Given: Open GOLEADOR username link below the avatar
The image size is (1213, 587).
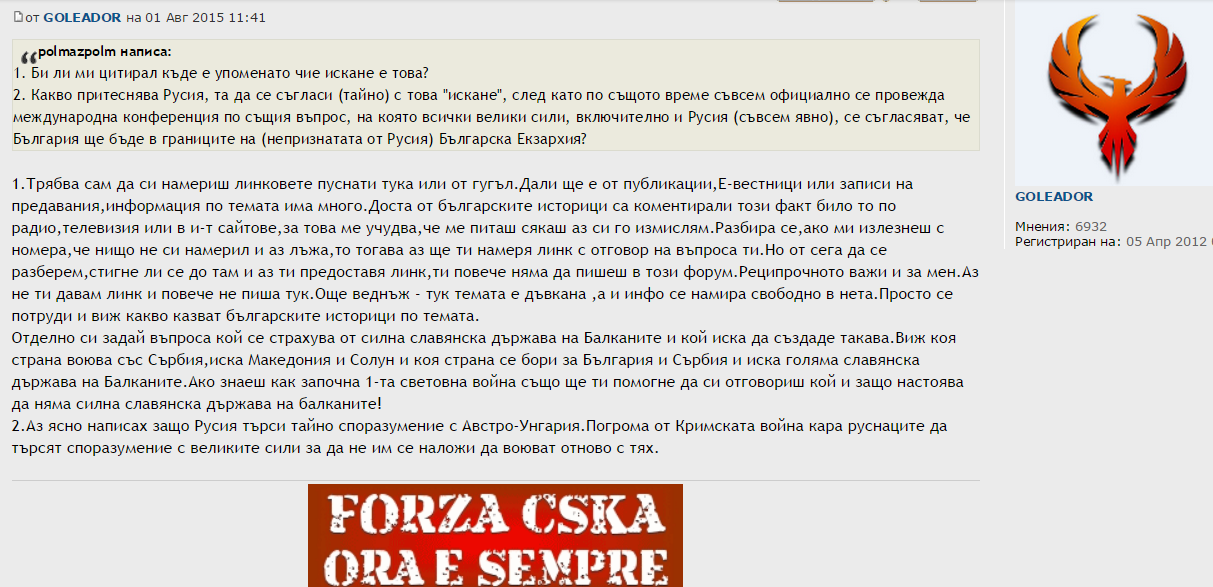Looking at the screenshot, I should tap(1053, 196).
